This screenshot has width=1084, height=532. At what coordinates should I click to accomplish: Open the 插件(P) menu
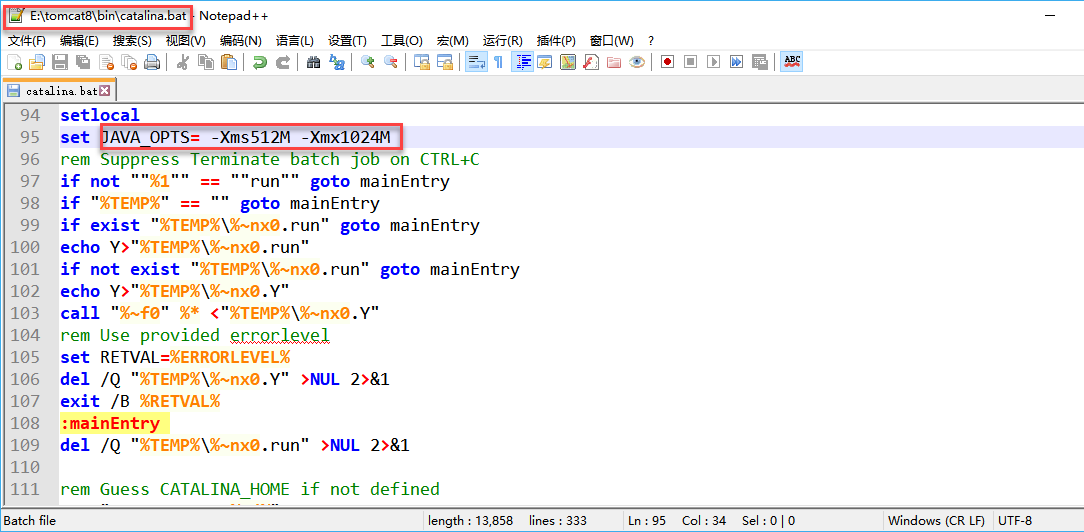click(556, 41)
